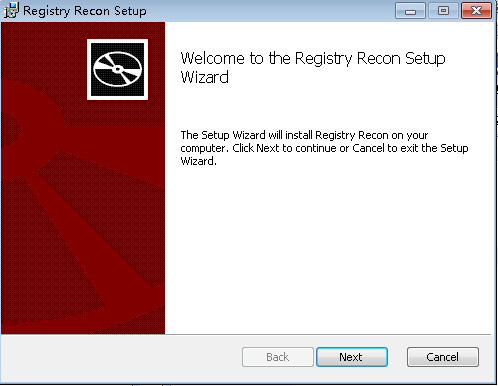Maximize the Registry Recon Setup window
The width and height of the screenshot is (498, 386).
pos(443,11)
